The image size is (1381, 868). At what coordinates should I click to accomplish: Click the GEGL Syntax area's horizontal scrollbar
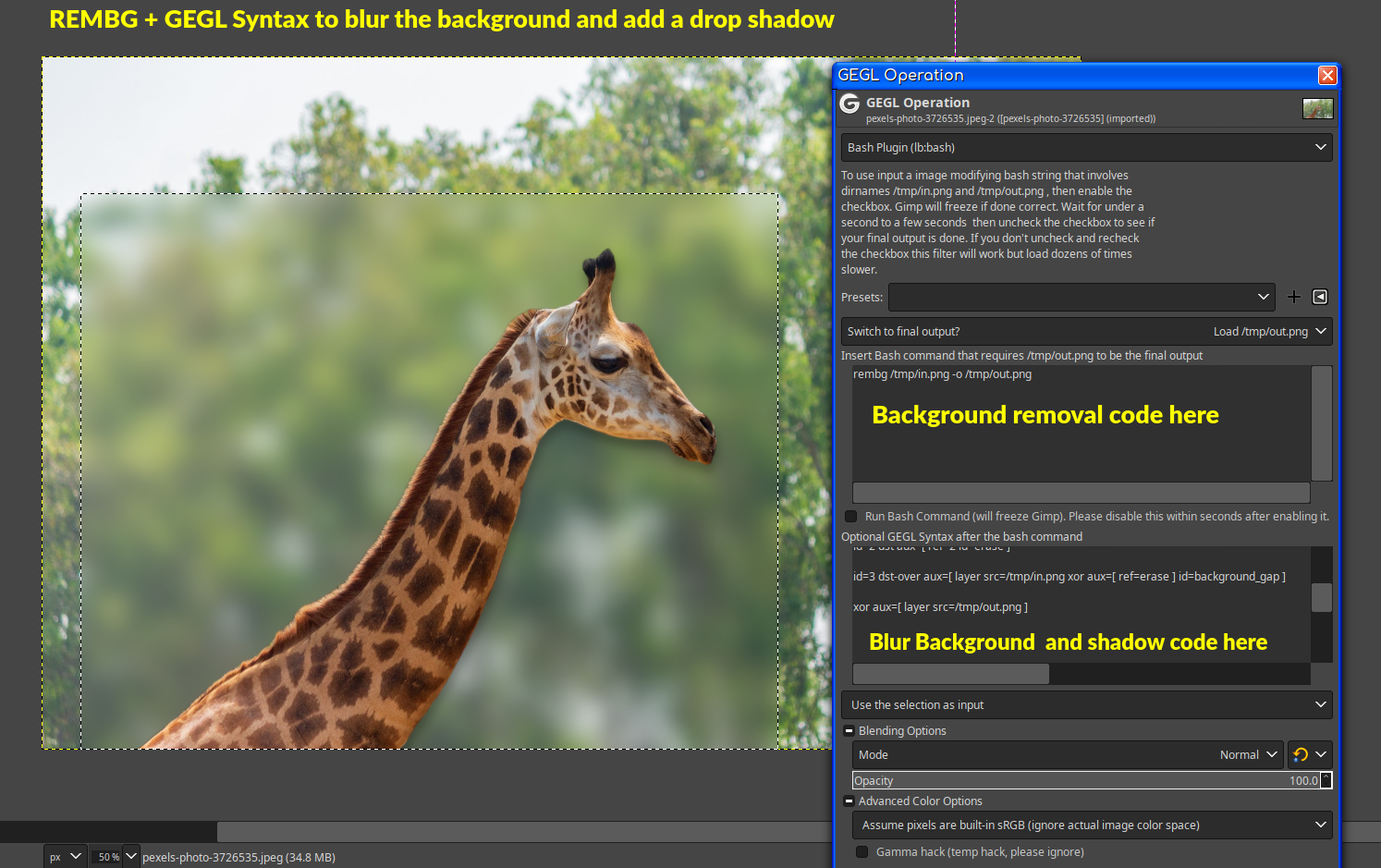point(950,674)
